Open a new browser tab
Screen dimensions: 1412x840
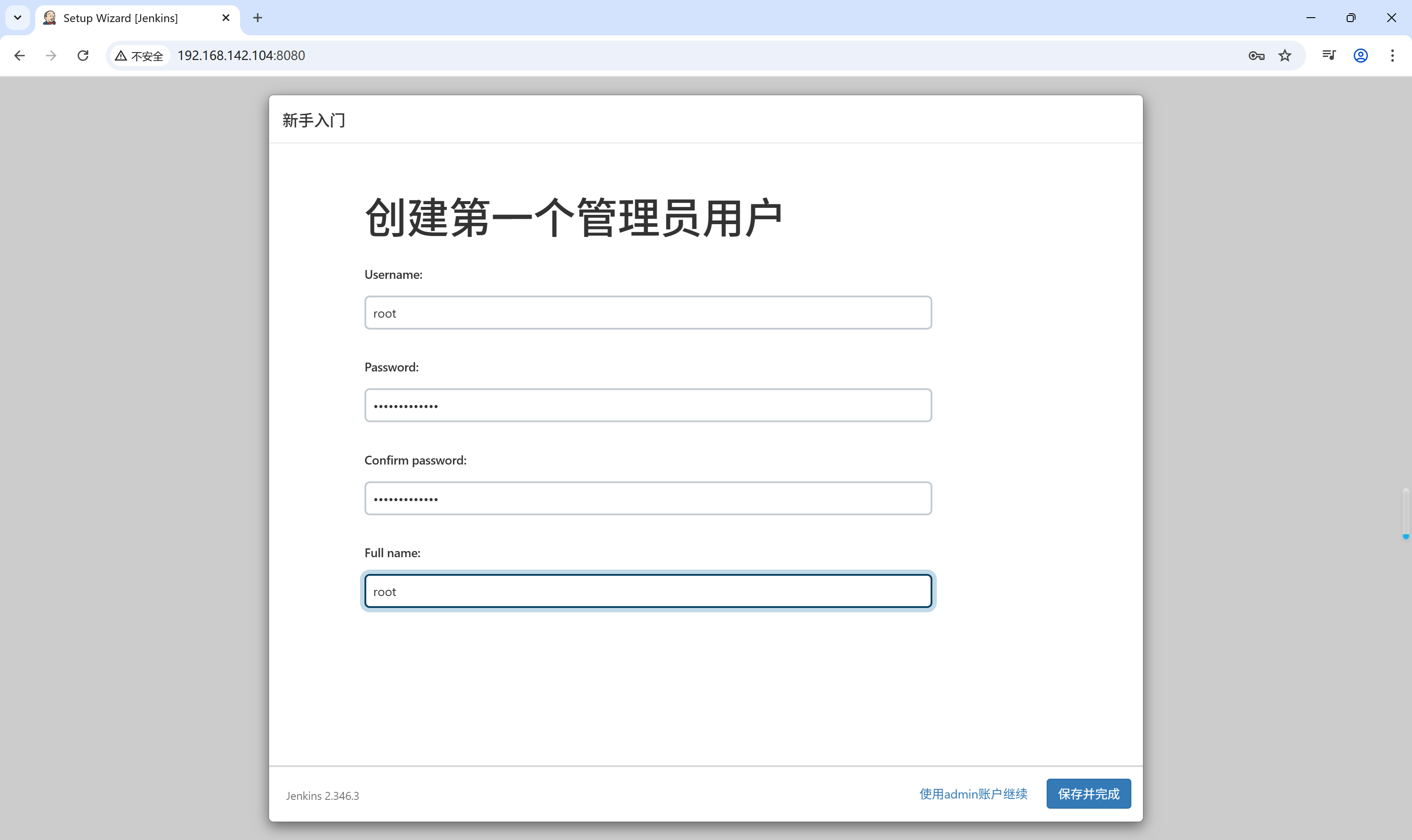[258, 18]
